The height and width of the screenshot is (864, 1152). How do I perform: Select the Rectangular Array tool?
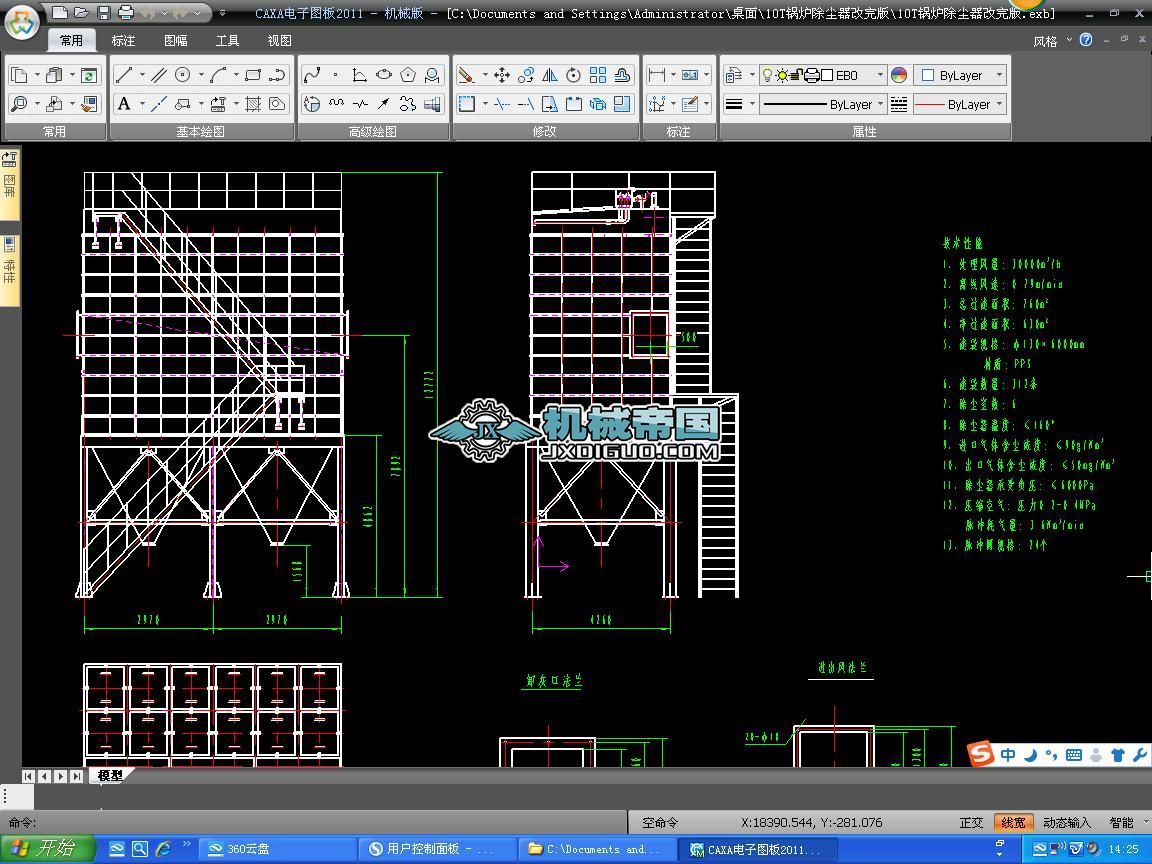598,75
